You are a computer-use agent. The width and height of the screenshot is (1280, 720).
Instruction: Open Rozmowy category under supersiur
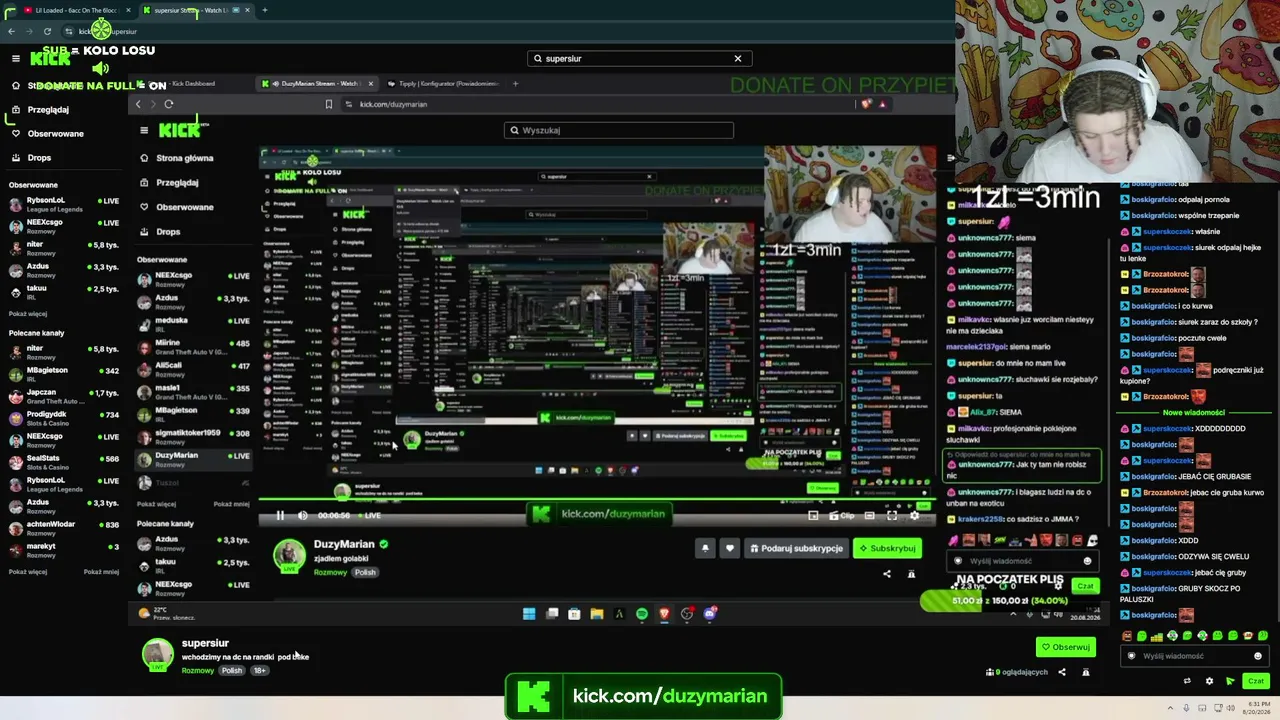click(198, 670)
